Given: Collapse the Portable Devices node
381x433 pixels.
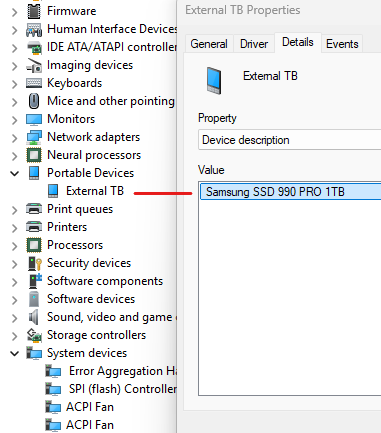Looking at the screenshot, I should tap(14, 173).
